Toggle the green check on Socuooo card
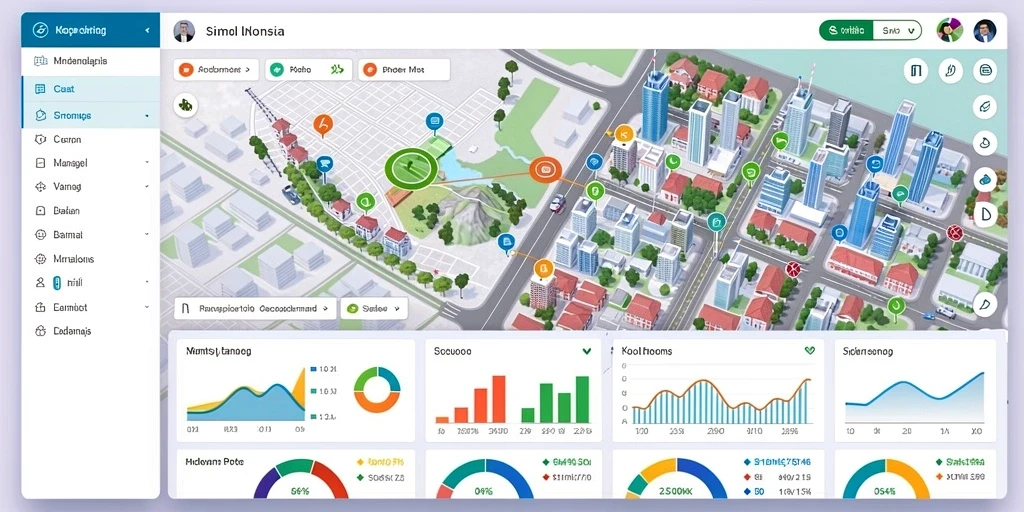This screenshot has height=512, width=1024. click(586, 351)
